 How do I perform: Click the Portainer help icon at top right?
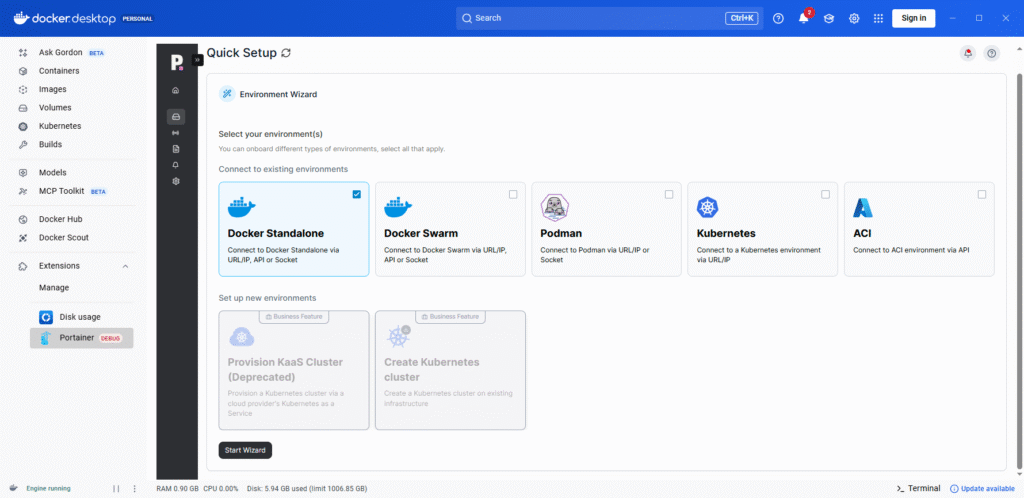991,54
